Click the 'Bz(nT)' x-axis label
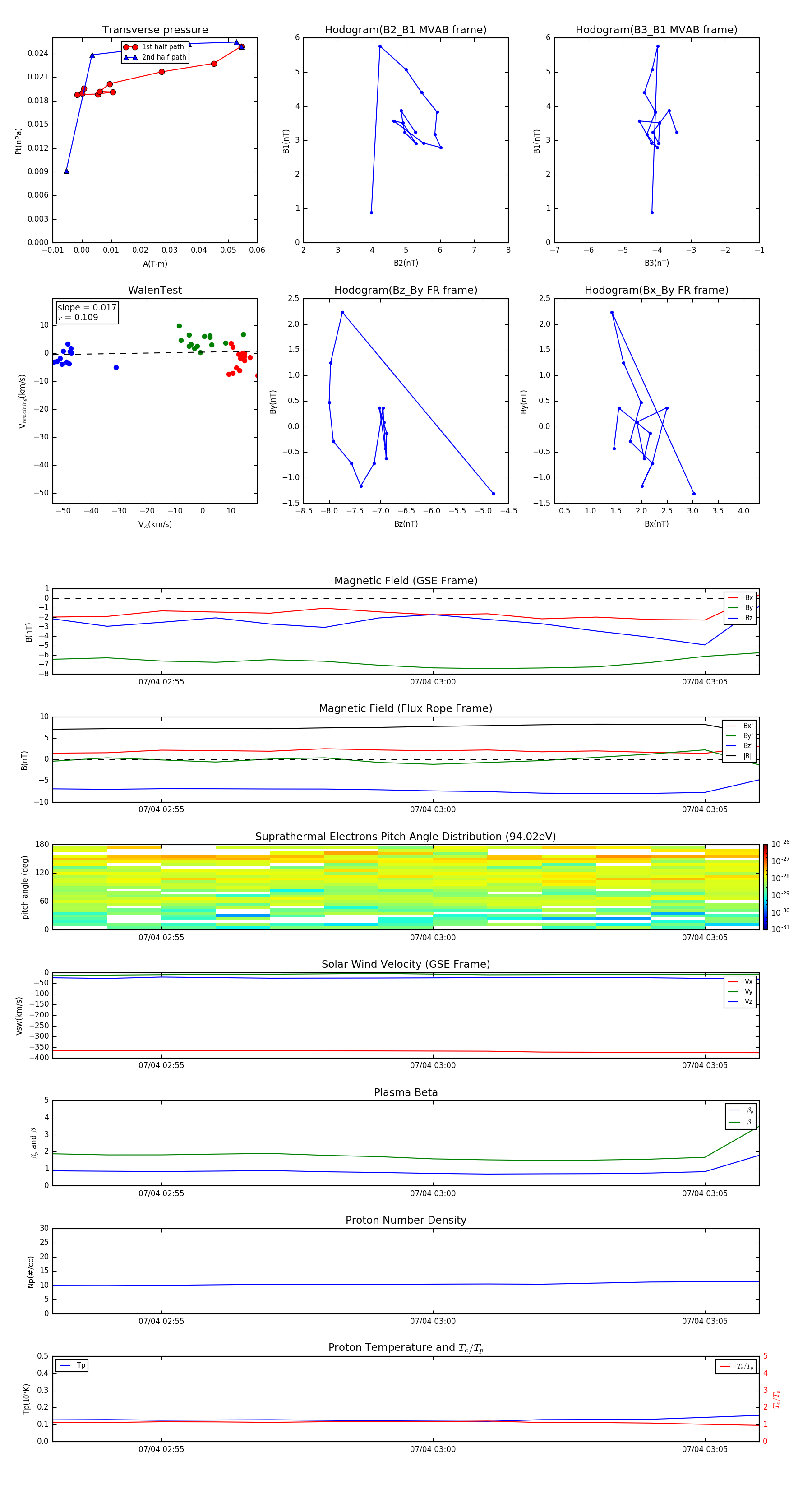This screenshot has height=1489, width=812. (406, 524)
